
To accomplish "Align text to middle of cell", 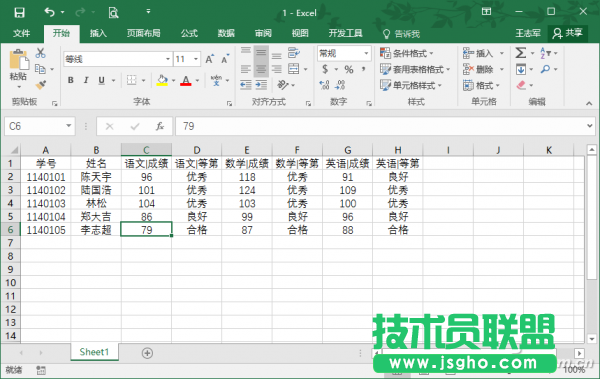I will (261, 53).
